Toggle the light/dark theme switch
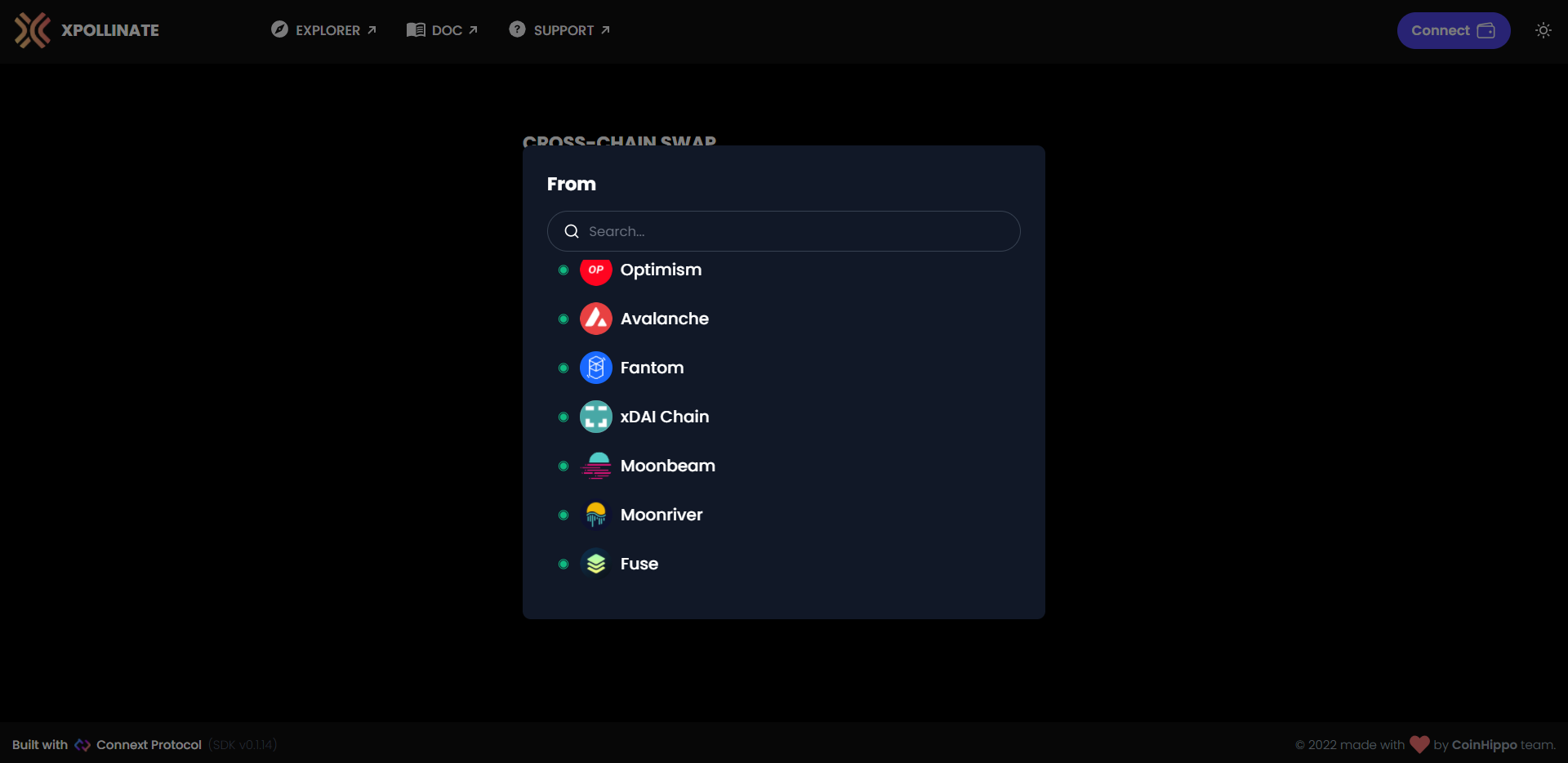This screenshot has width=1568, height=763. [1543, 30]
